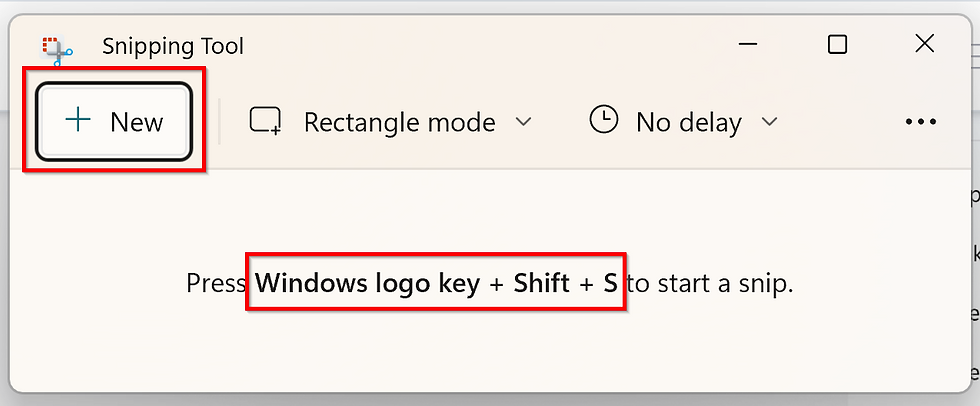Click the plus icon in New button

(78, 119)
